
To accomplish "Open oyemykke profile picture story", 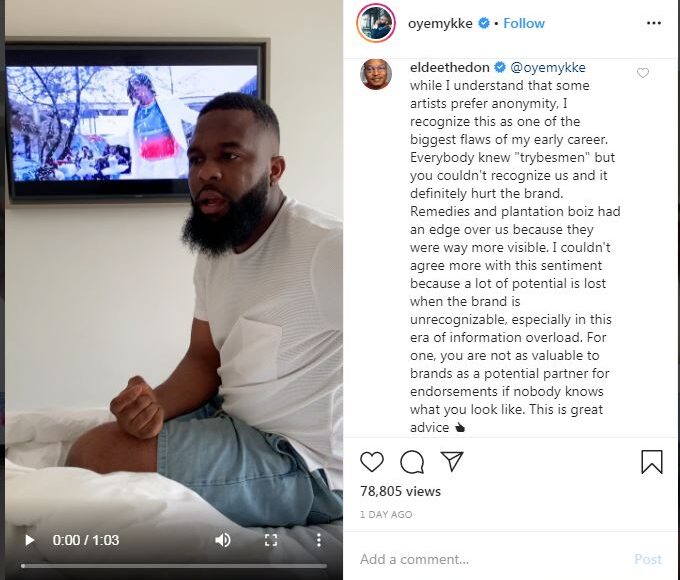I will coord(376,23).
